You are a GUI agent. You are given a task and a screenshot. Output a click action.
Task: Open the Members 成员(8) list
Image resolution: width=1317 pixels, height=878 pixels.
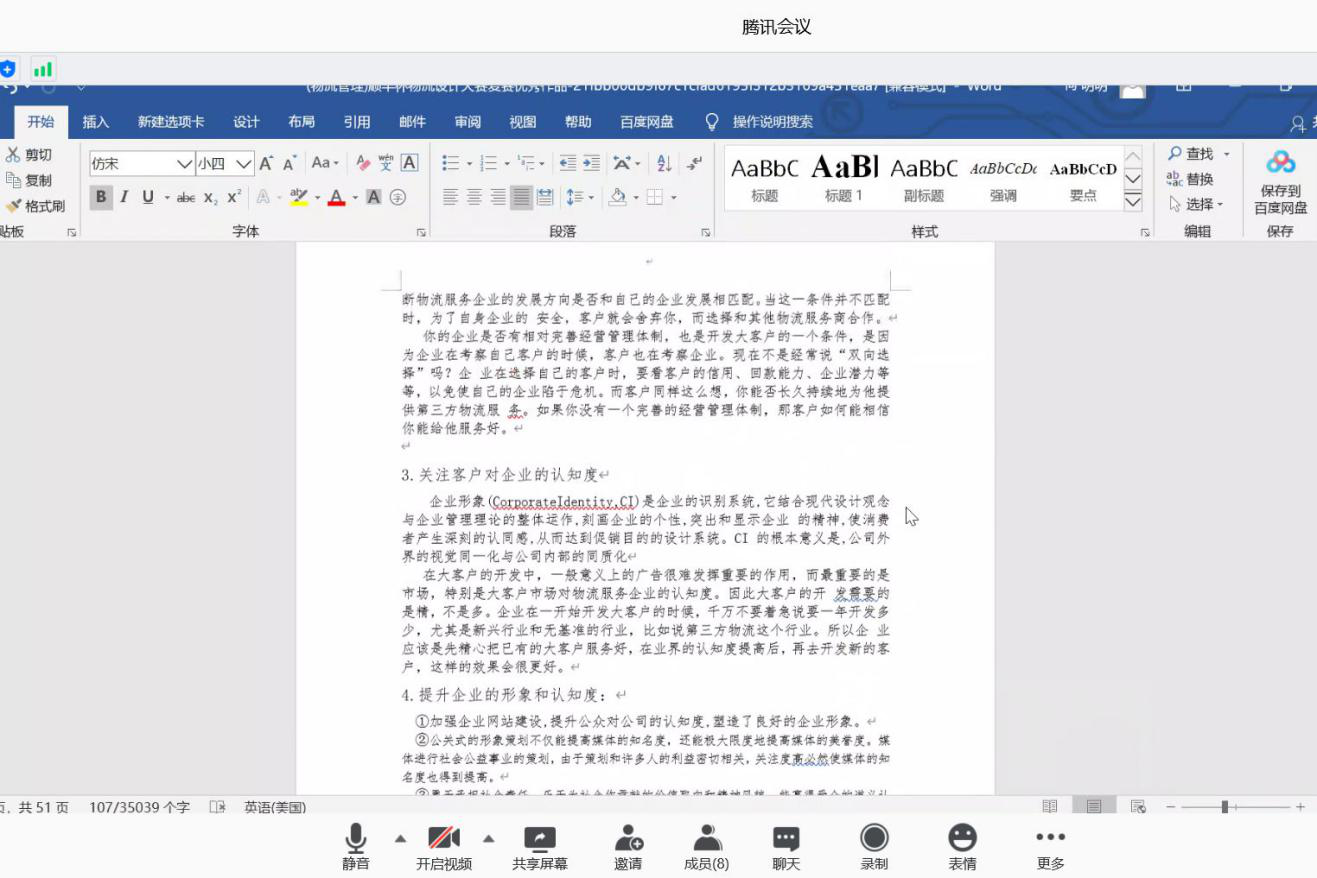(706, 840)
